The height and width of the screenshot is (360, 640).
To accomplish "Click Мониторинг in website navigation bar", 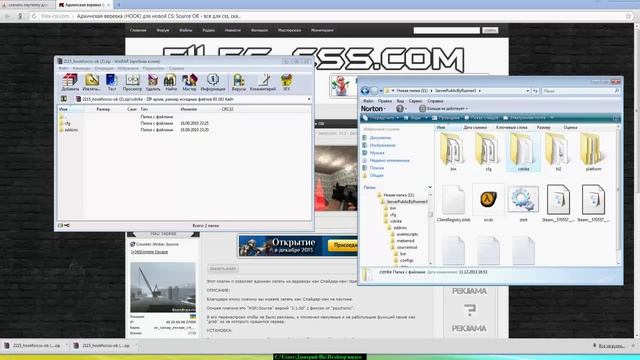I will [322, 30].
